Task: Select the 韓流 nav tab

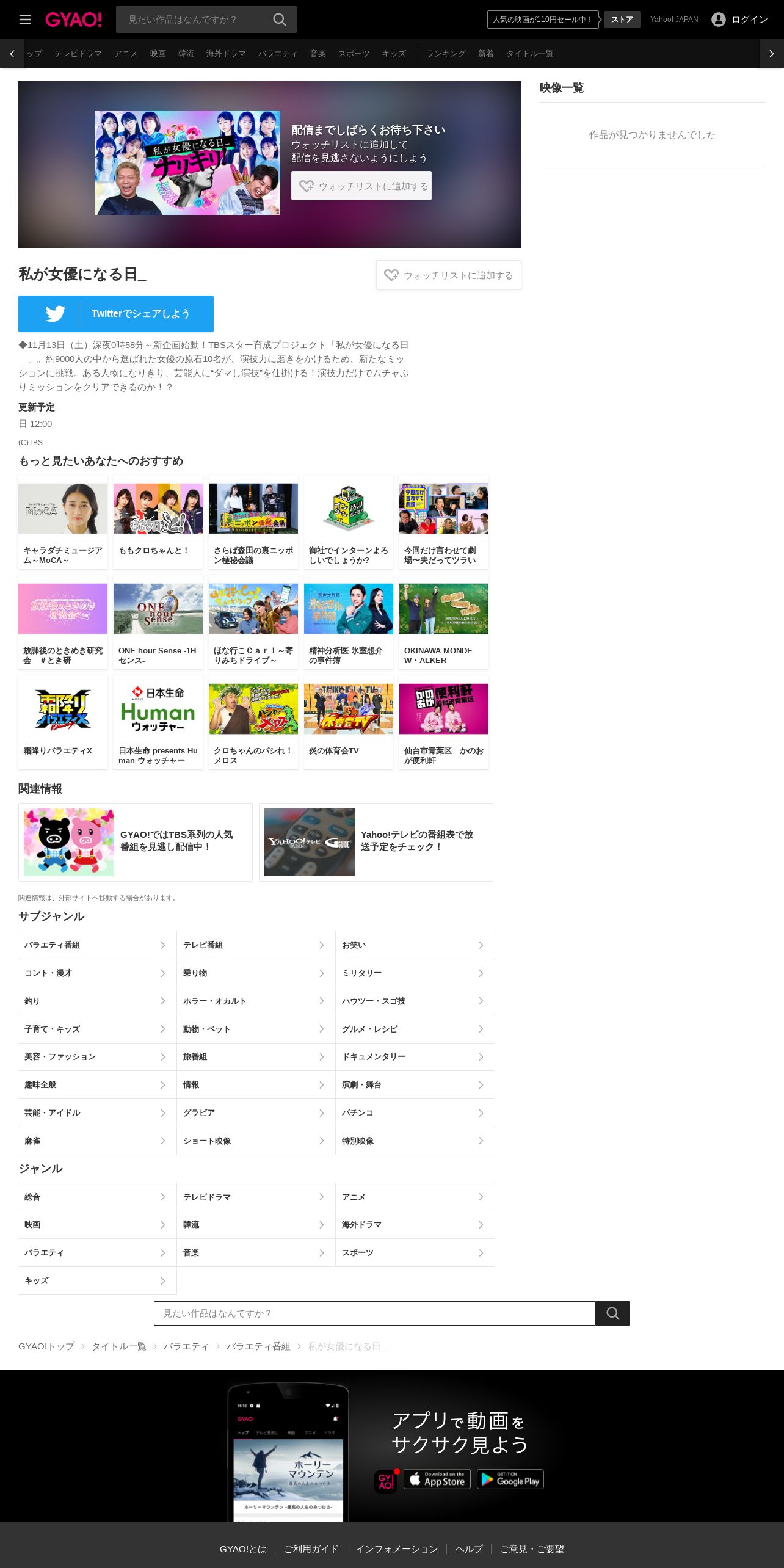Action: click(186, 54)
